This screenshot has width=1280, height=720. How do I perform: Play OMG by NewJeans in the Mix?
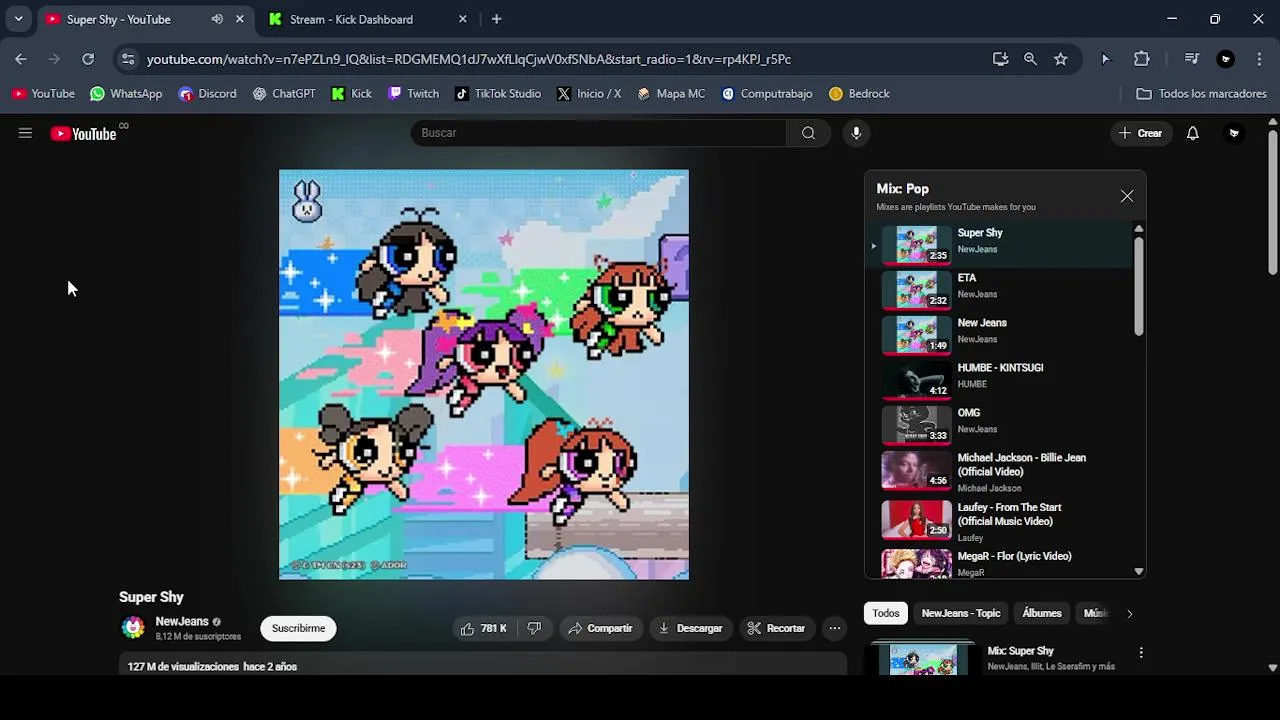[x=1000, y=425]
